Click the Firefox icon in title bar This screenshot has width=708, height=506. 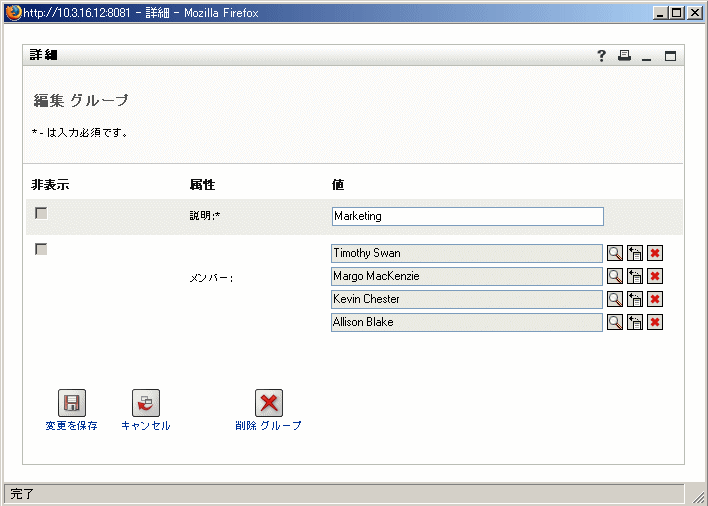13,12
